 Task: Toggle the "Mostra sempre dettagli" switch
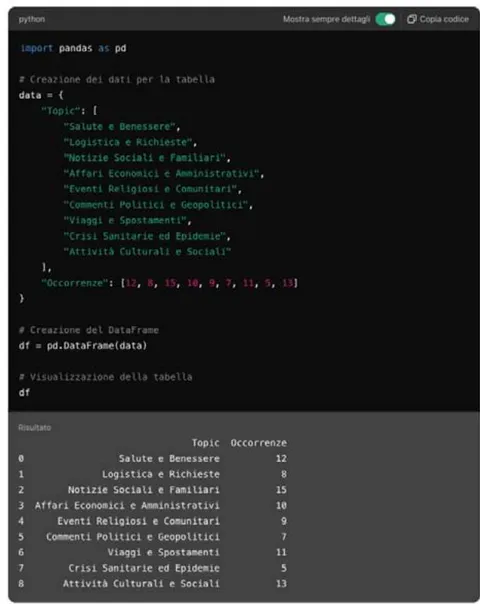click(386, 19)
